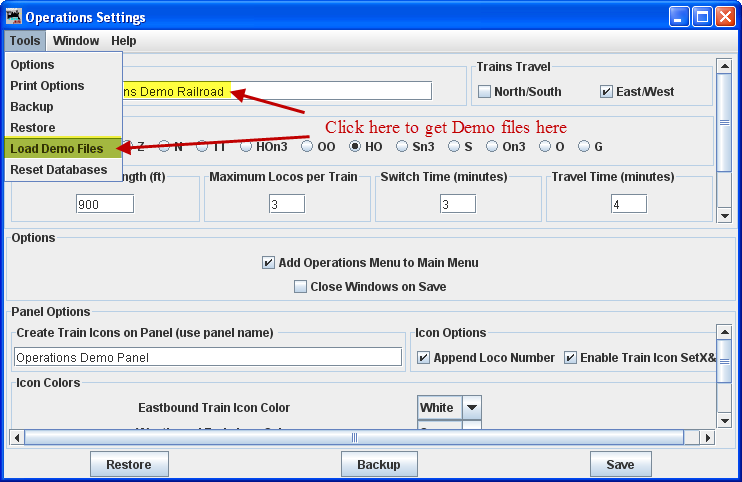Click the horizontal scrollbar right arrow
This screenshot has height=482, width=742.
coord(708,438)
